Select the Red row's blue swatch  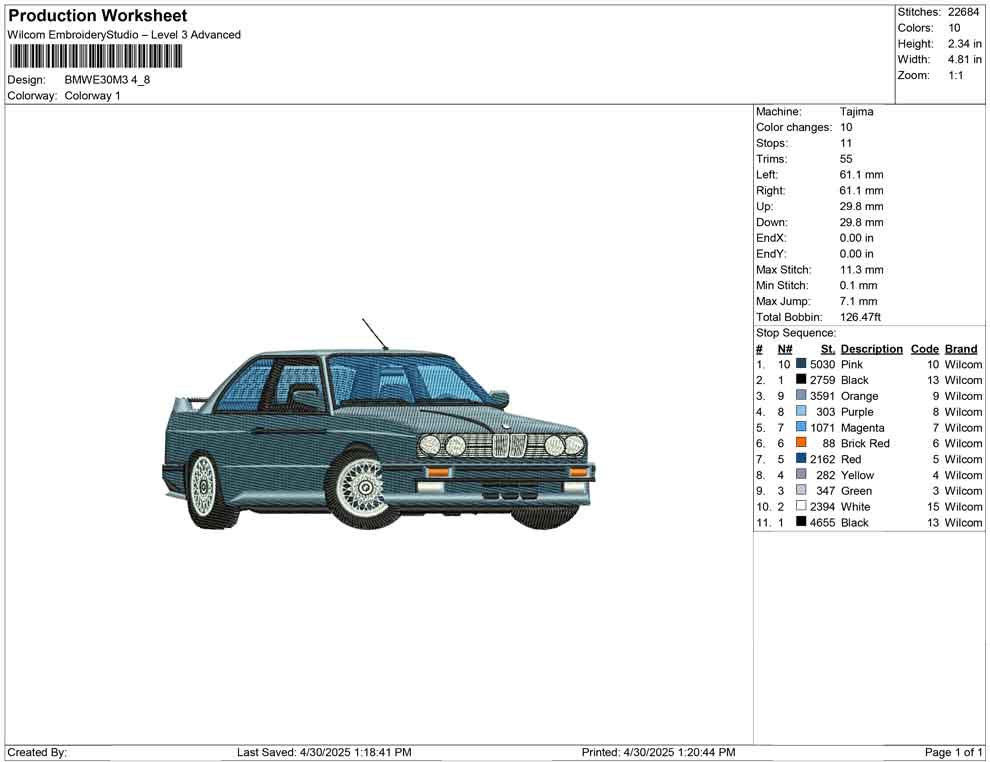tap(801, 460)
